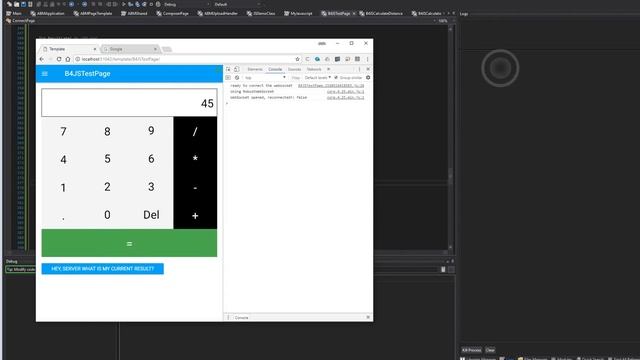Image resolution: width=640 pixels, height=360 pixels.
Task: Click calculator key 0
Action: point(107,215)
